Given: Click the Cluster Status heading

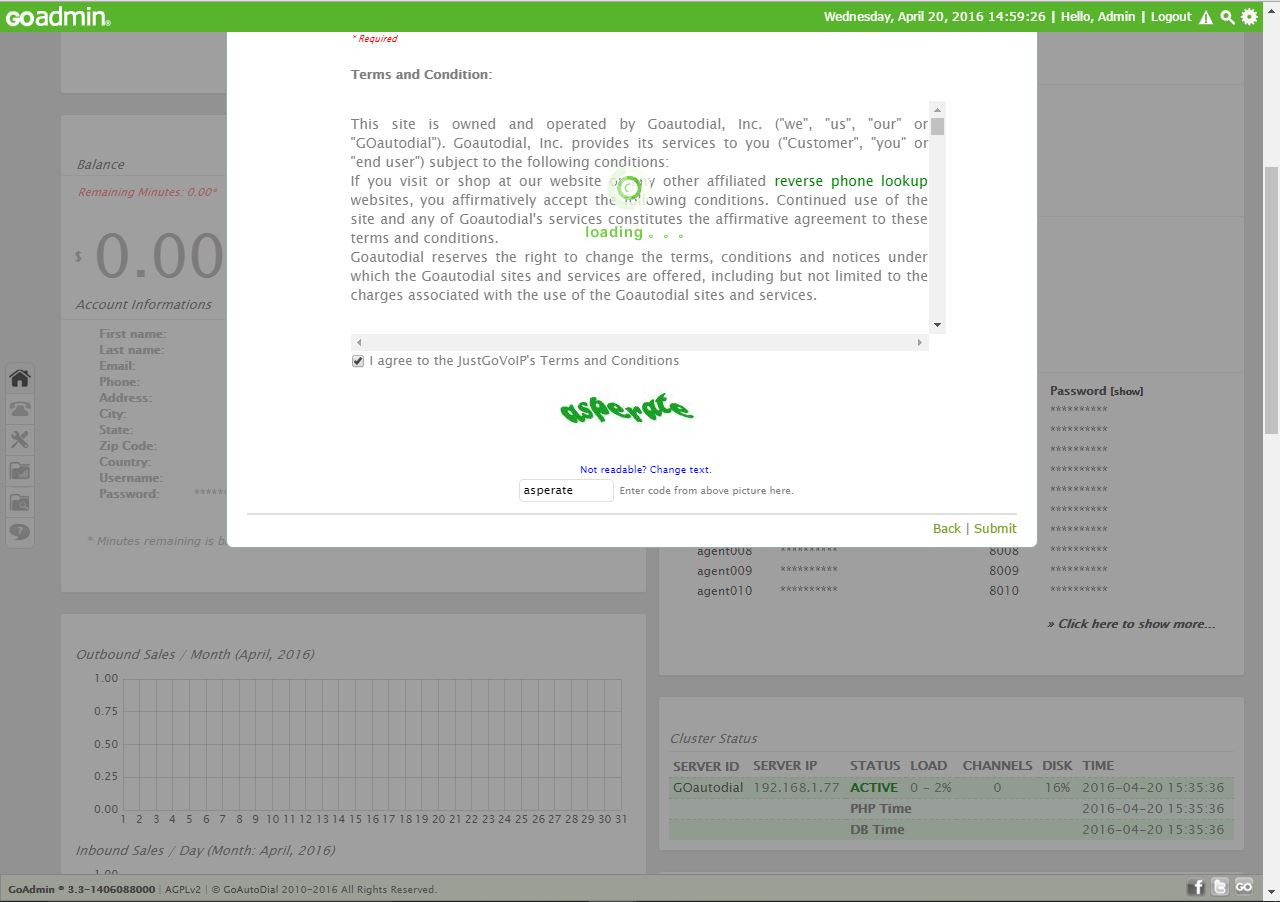Looking at the screenshot, I should 713,739.
